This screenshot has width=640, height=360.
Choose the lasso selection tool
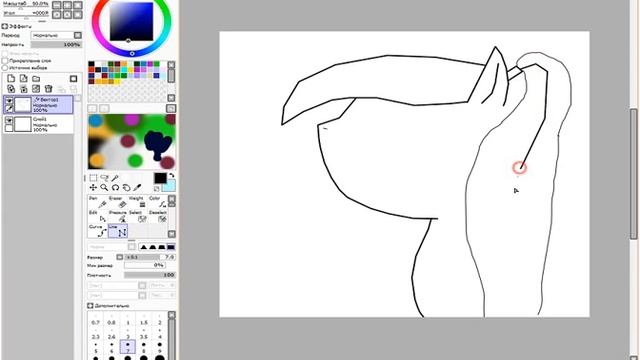[104, 178]
